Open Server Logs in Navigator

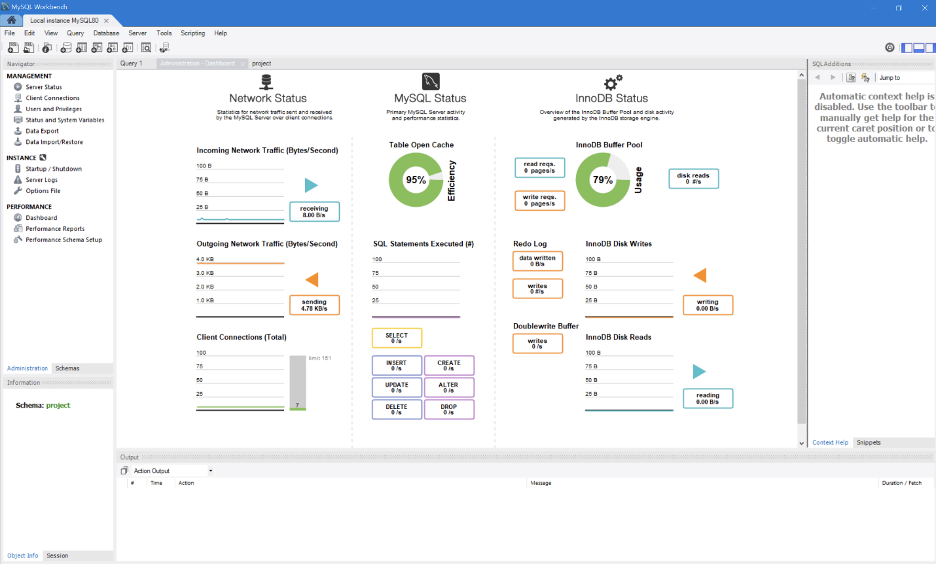[x=41, y=180]
